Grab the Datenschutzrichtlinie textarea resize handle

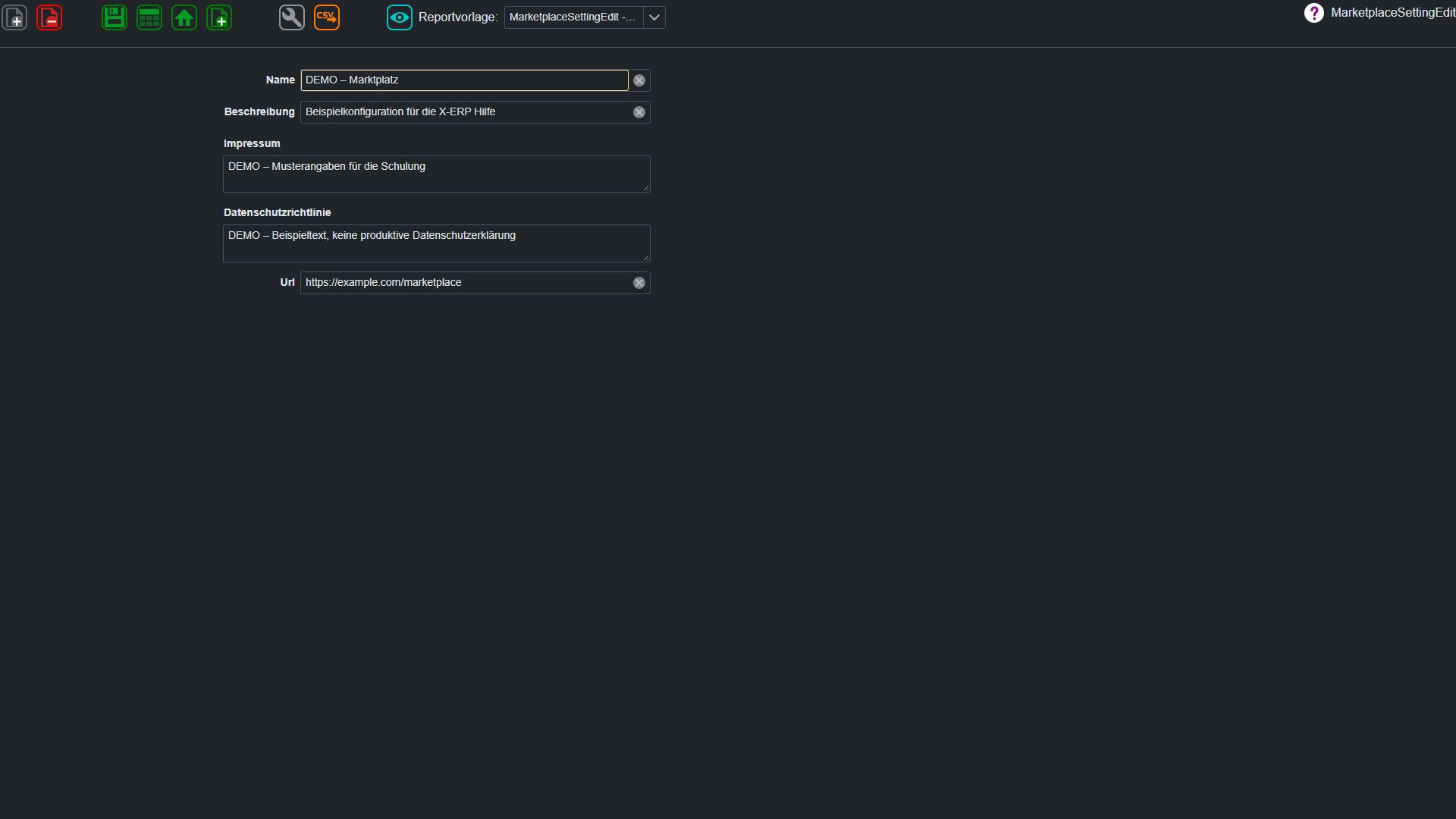point(646,258)
